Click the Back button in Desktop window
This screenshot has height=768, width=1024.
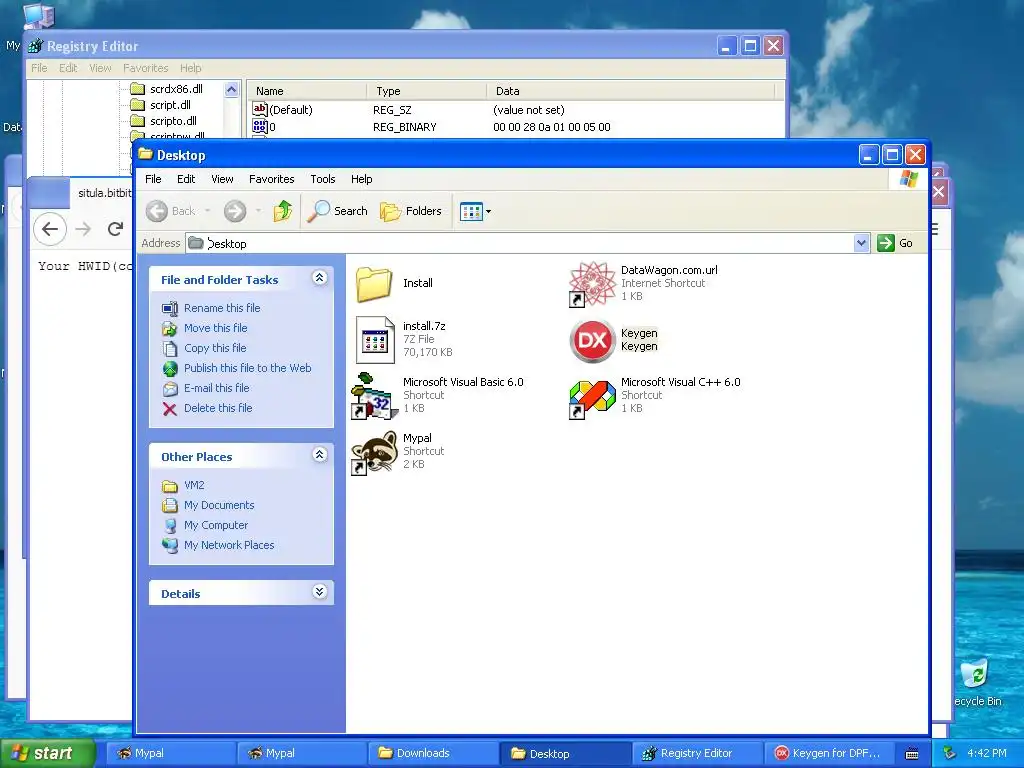click(170, 211)
